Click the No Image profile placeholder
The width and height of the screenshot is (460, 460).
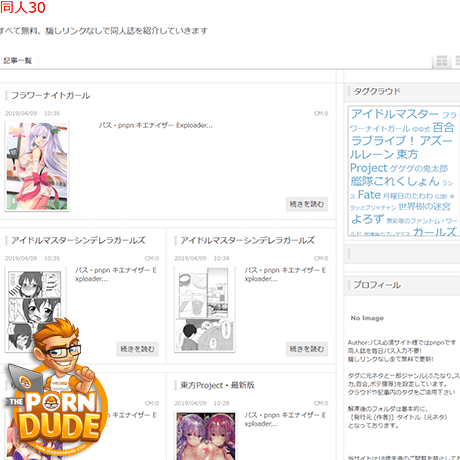pyautogui.click(x=367, y=318)
